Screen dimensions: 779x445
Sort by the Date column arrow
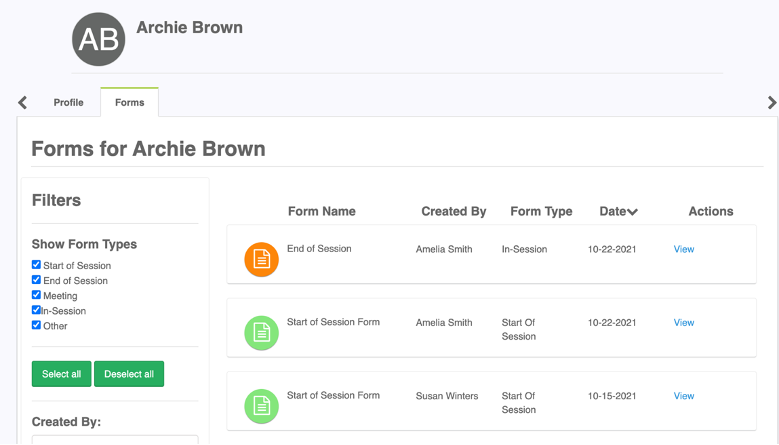click(x=632, y=212)
